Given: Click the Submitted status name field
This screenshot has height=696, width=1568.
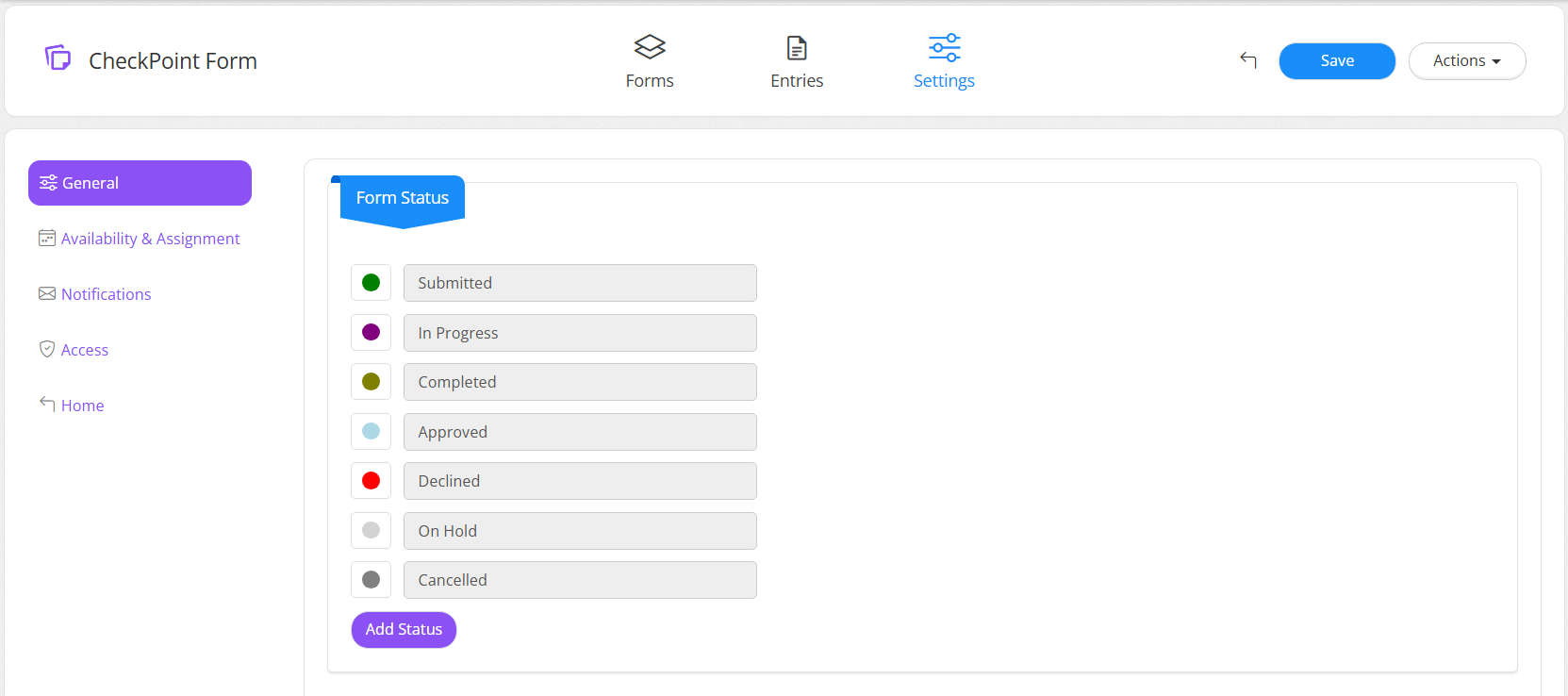Looking at the screenshot, I should 580,283.
